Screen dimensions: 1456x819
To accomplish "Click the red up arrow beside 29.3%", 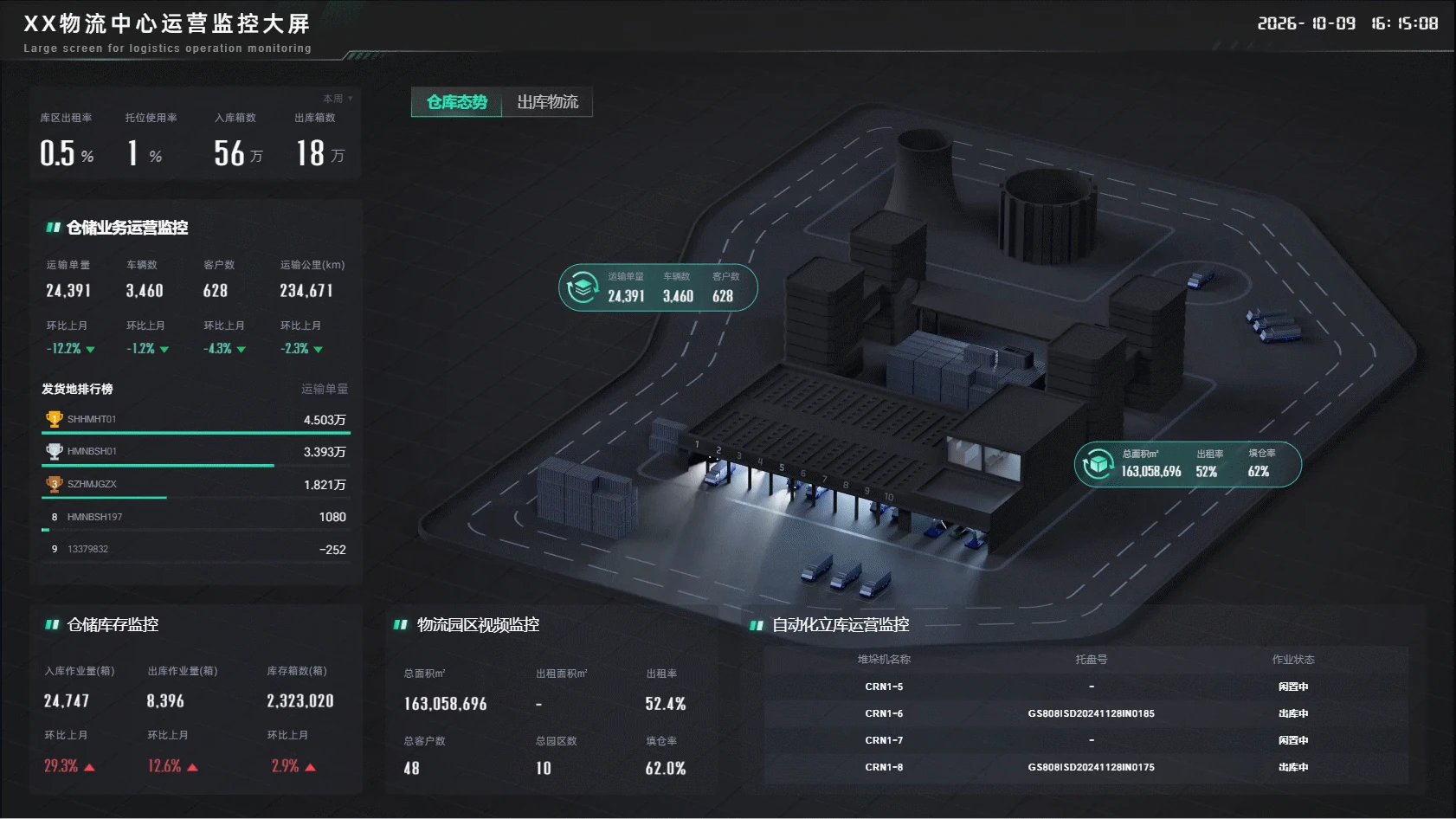I will coord(90,767).
